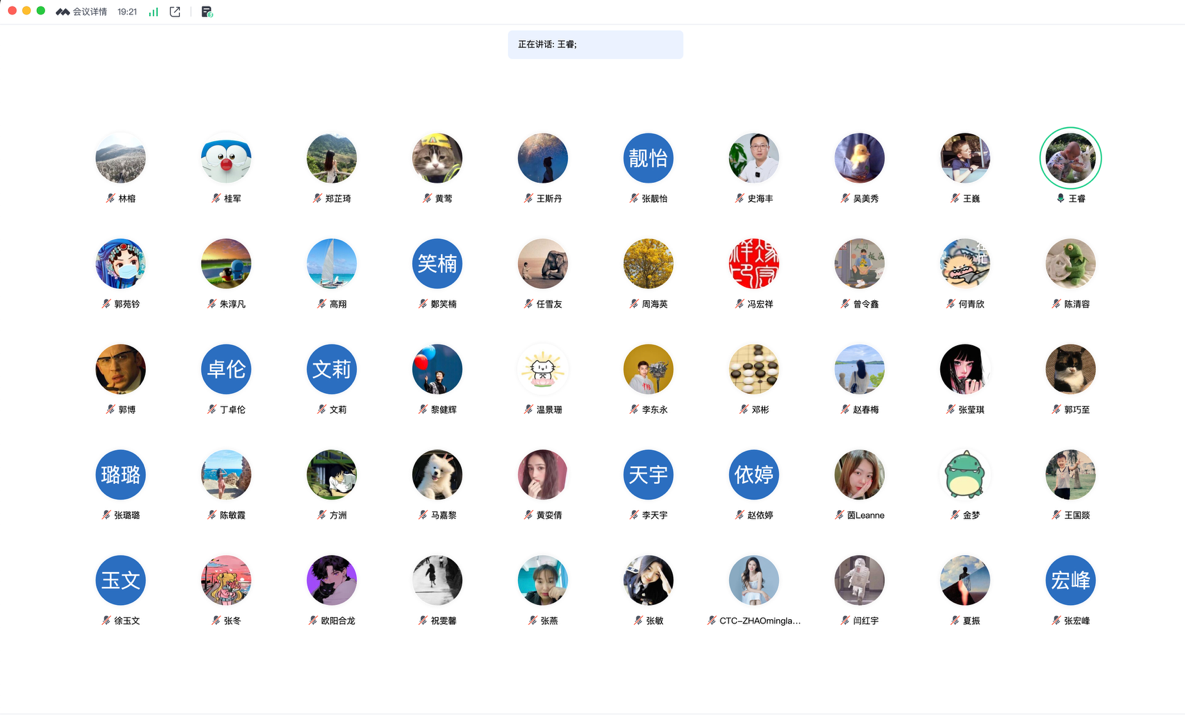Click muted microphone icon beside 林榕
1185x717 pixels.
pos(110,199)
